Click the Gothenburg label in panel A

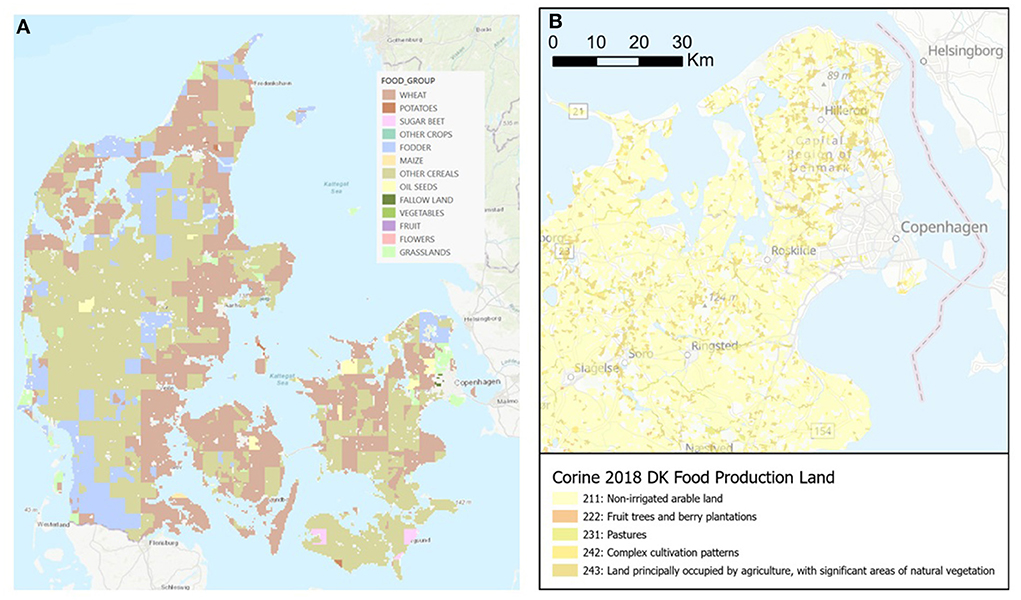tap(405, 40)
